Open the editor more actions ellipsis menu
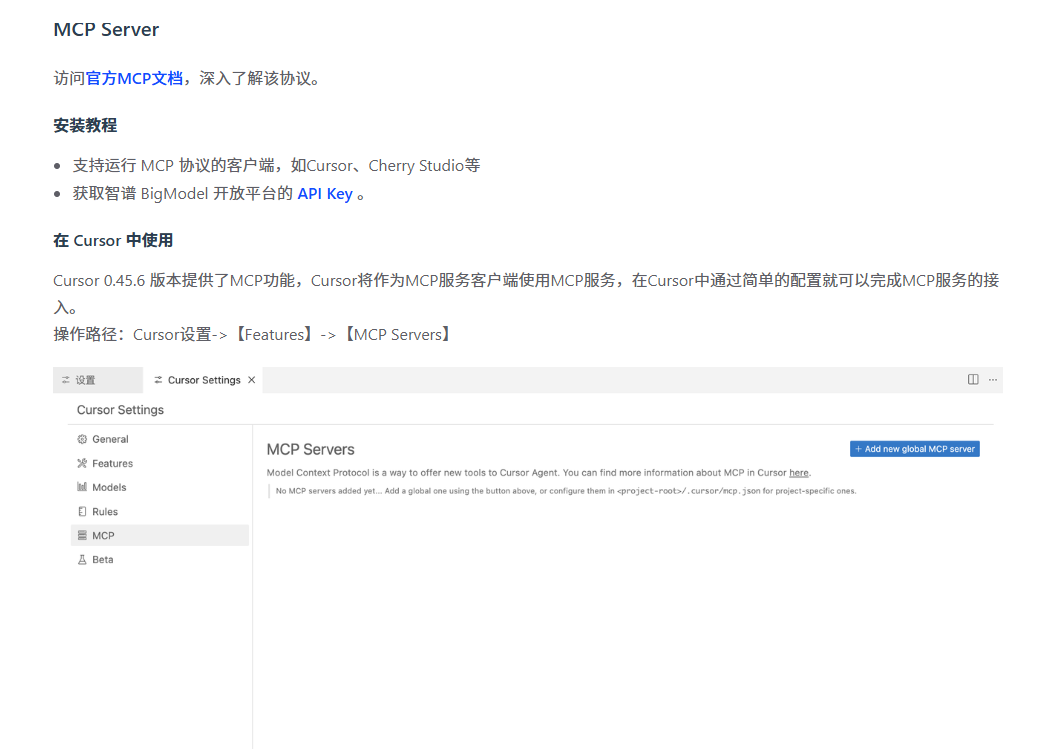The width and height of the screenshot is (1047, 749). tap(993, 379)
